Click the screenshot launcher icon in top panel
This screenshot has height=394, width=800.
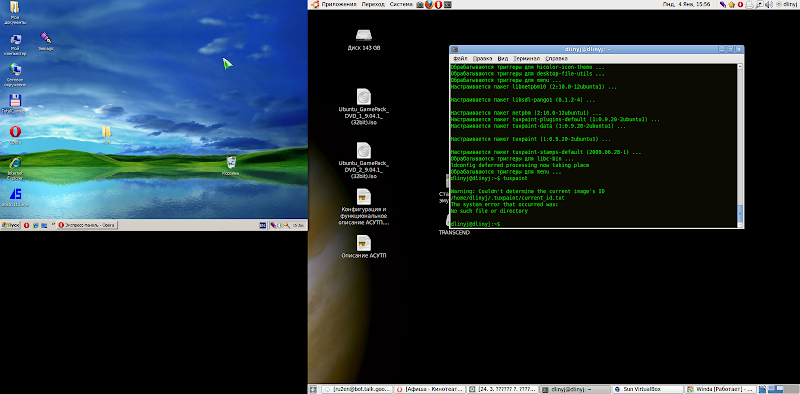420,5
